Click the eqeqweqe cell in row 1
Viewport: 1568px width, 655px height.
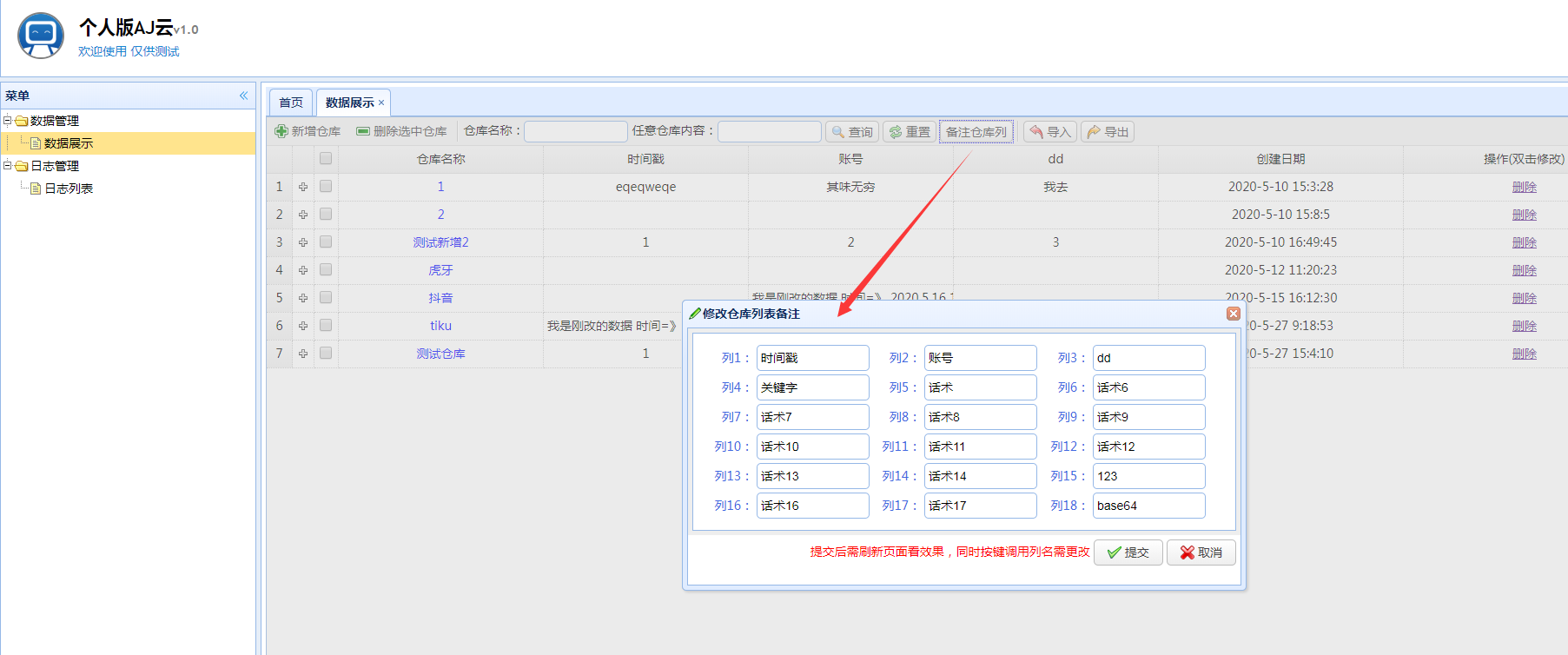pos(645,187)
